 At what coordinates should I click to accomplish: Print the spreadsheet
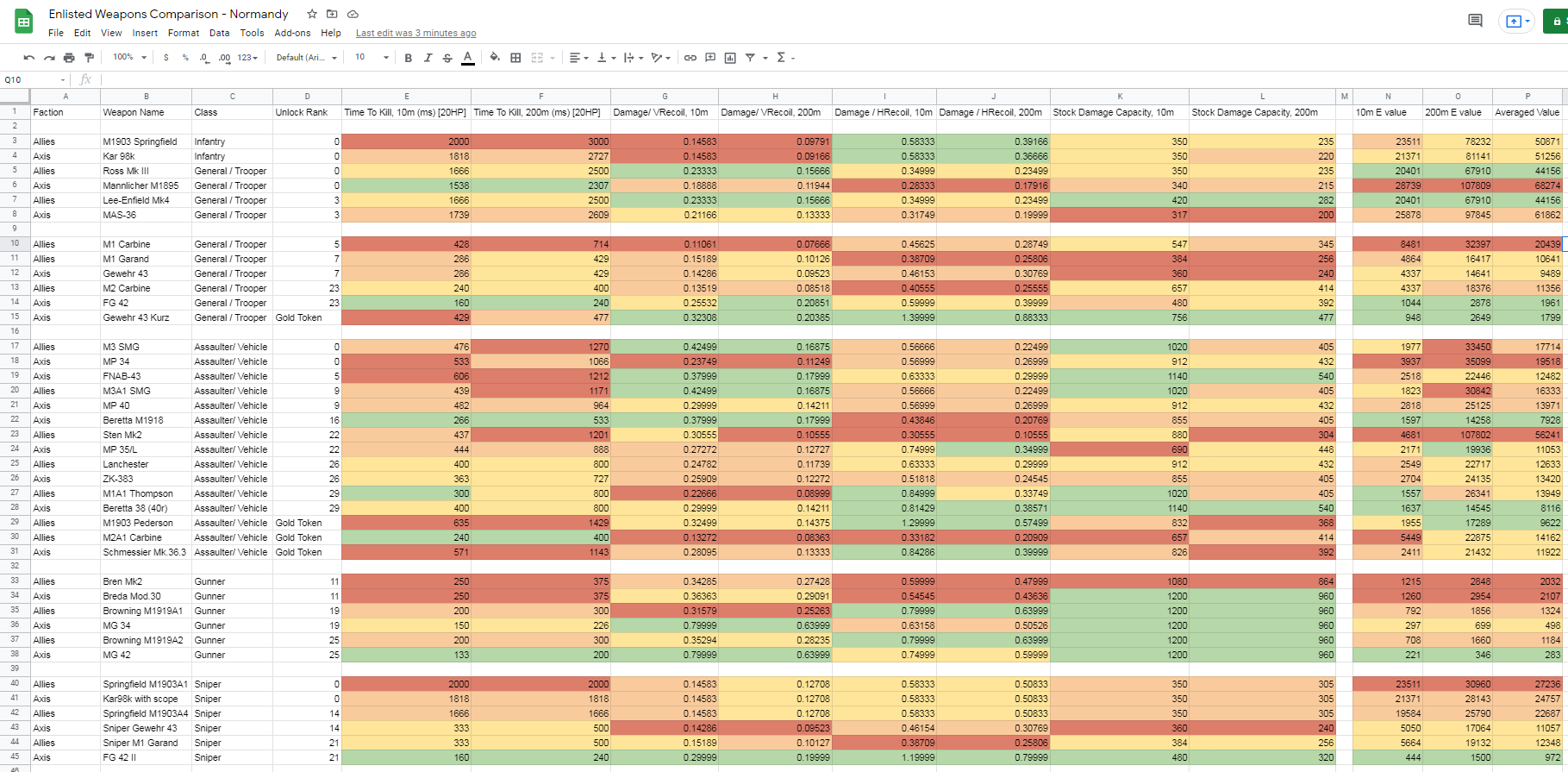(x=69, y=58)
